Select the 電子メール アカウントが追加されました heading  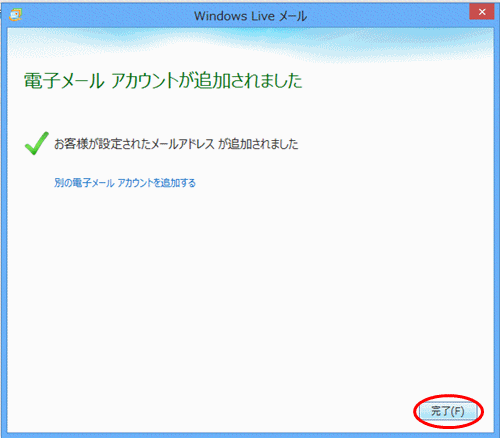[163, 81]
